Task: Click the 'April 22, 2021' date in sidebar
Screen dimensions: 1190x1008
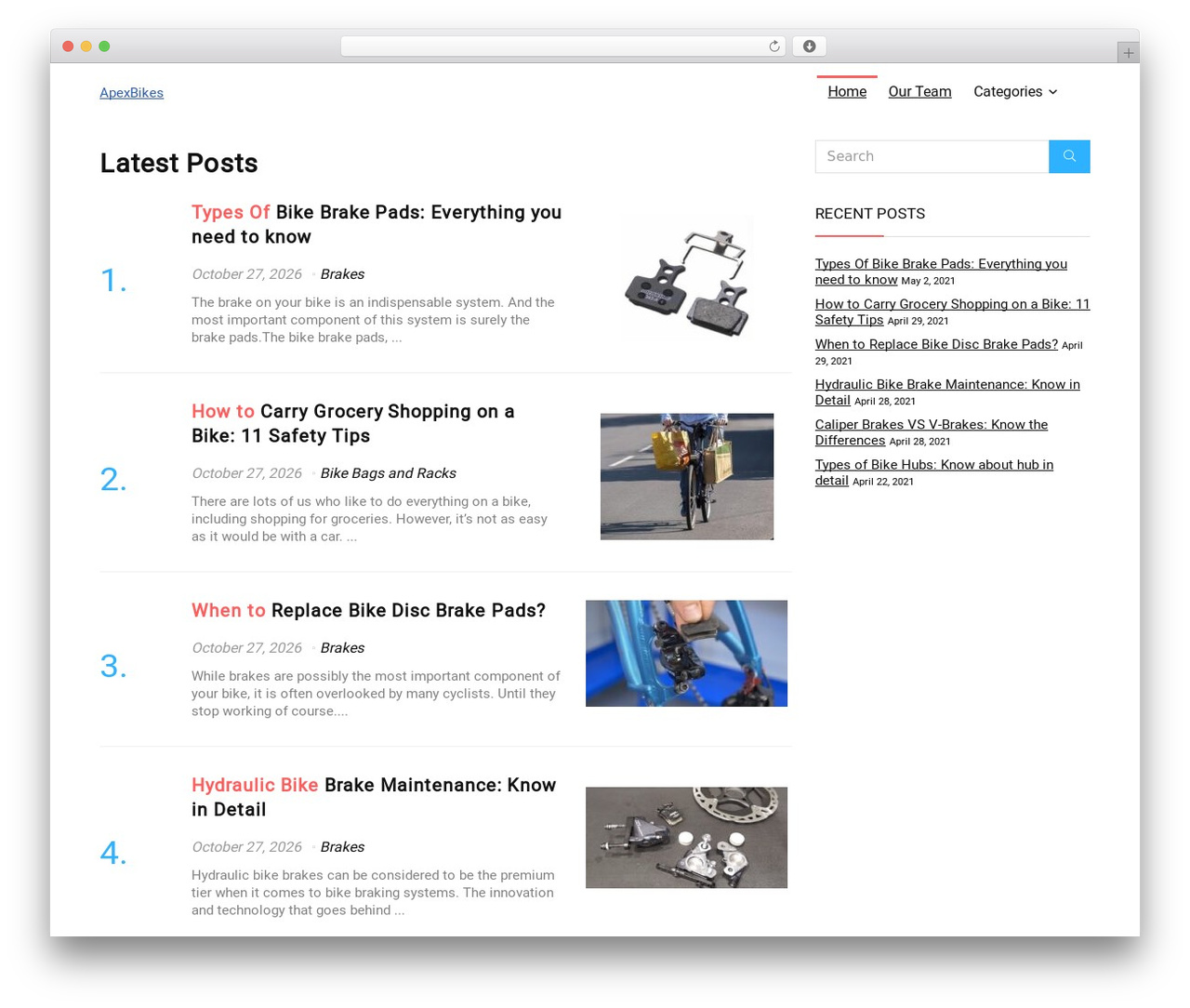Action: click(883, 482)
